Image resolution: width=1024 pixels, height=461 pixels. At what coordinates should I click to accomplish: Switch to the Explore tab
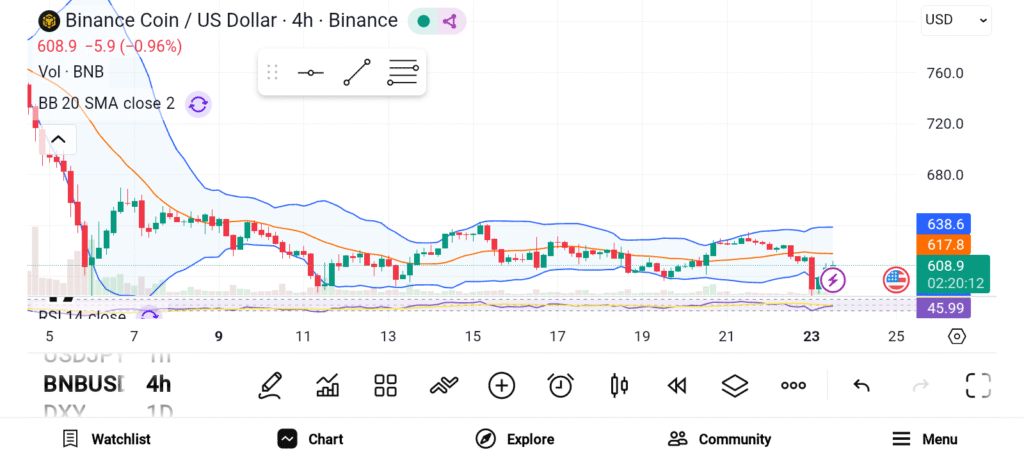point(515,439)
